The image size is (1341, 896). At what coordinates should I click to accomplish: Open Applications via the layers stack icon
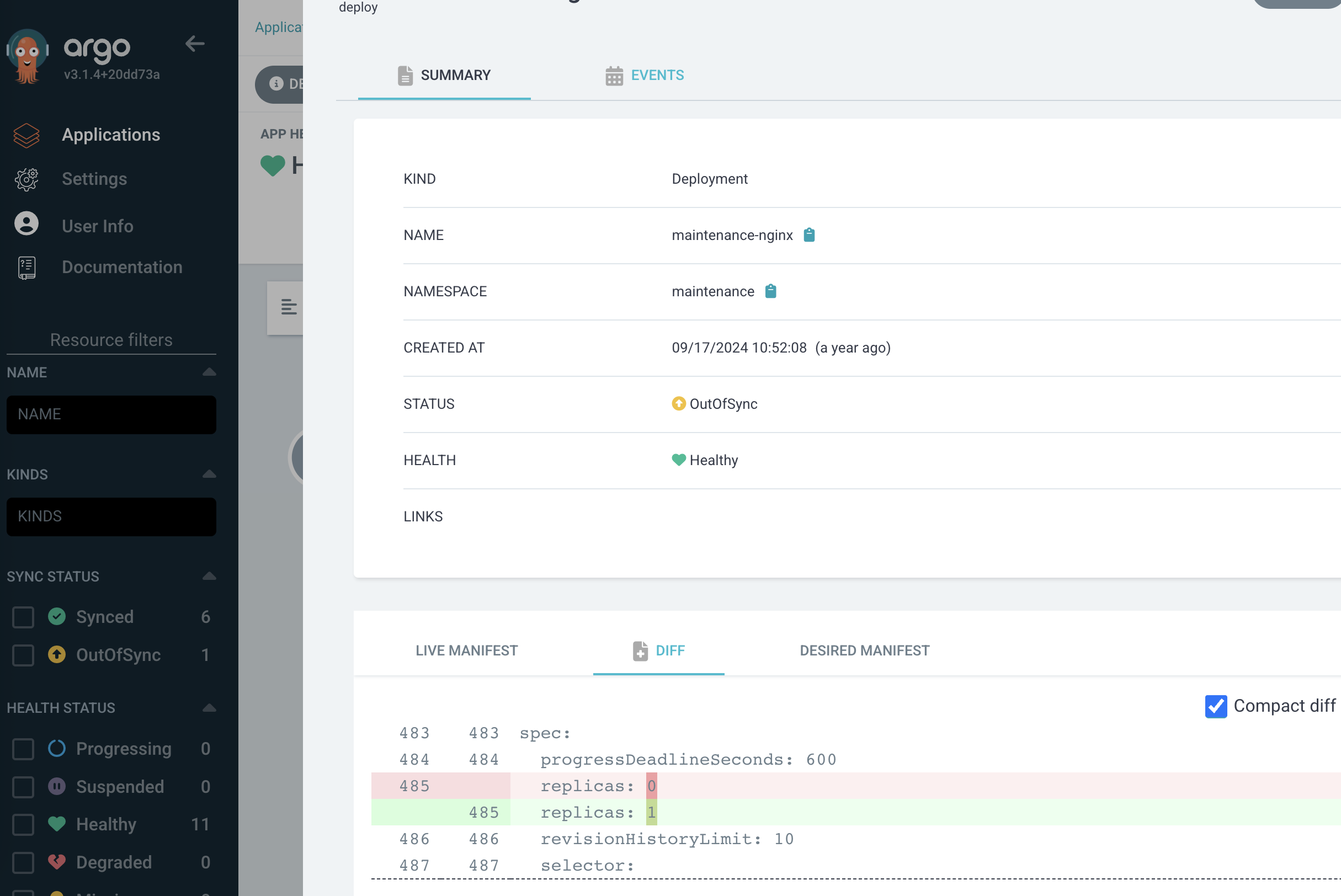point(26,135)
